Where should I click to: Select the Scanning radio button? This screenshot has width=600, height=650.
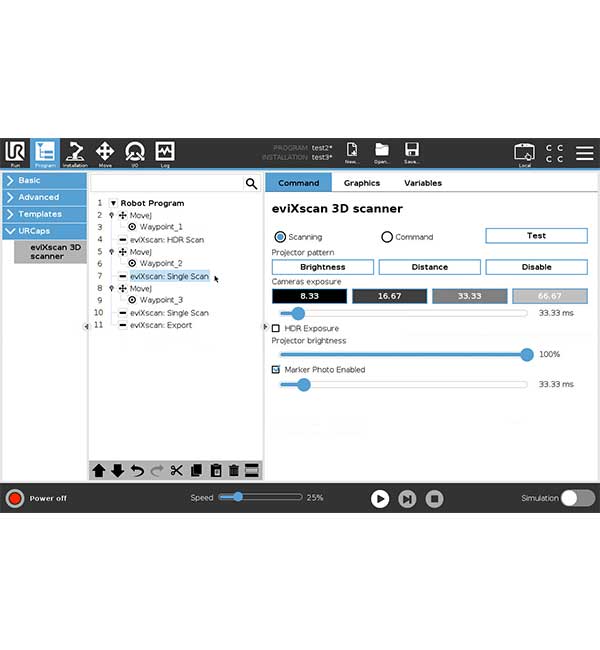pyautogui.click(x=280, y=237)
